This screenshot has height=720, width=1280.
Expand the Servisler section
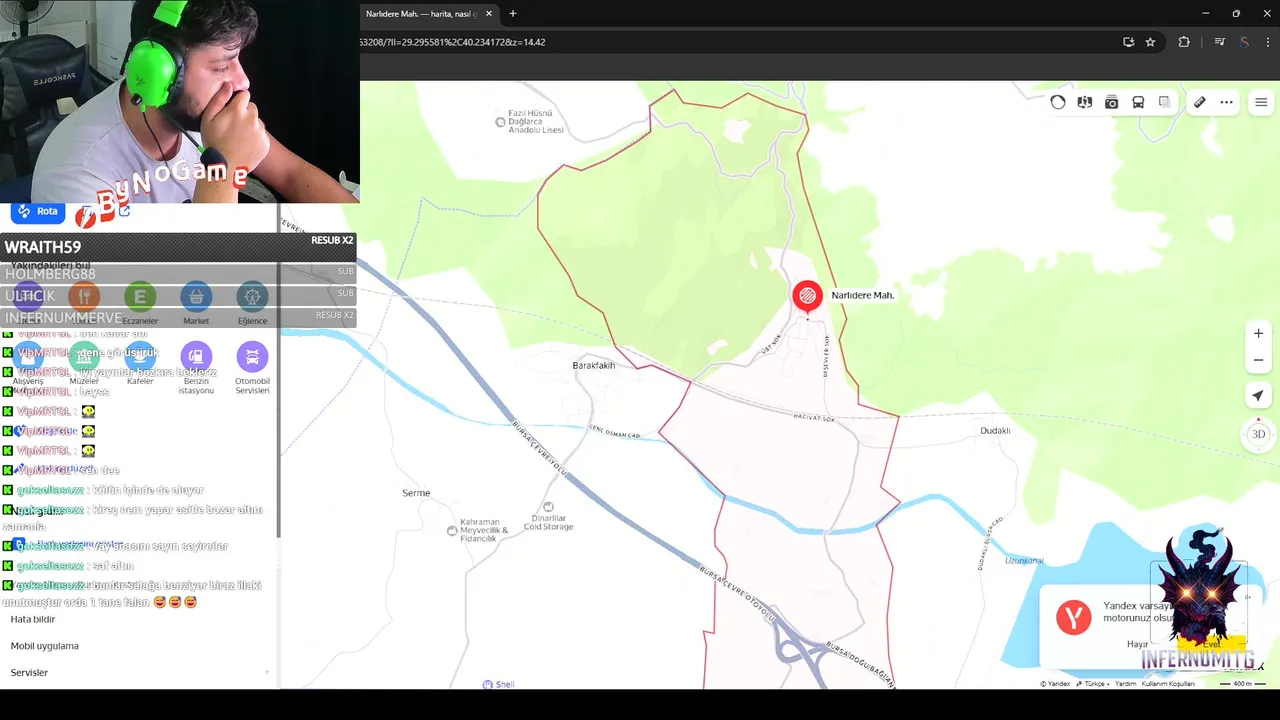coord(140,673)
